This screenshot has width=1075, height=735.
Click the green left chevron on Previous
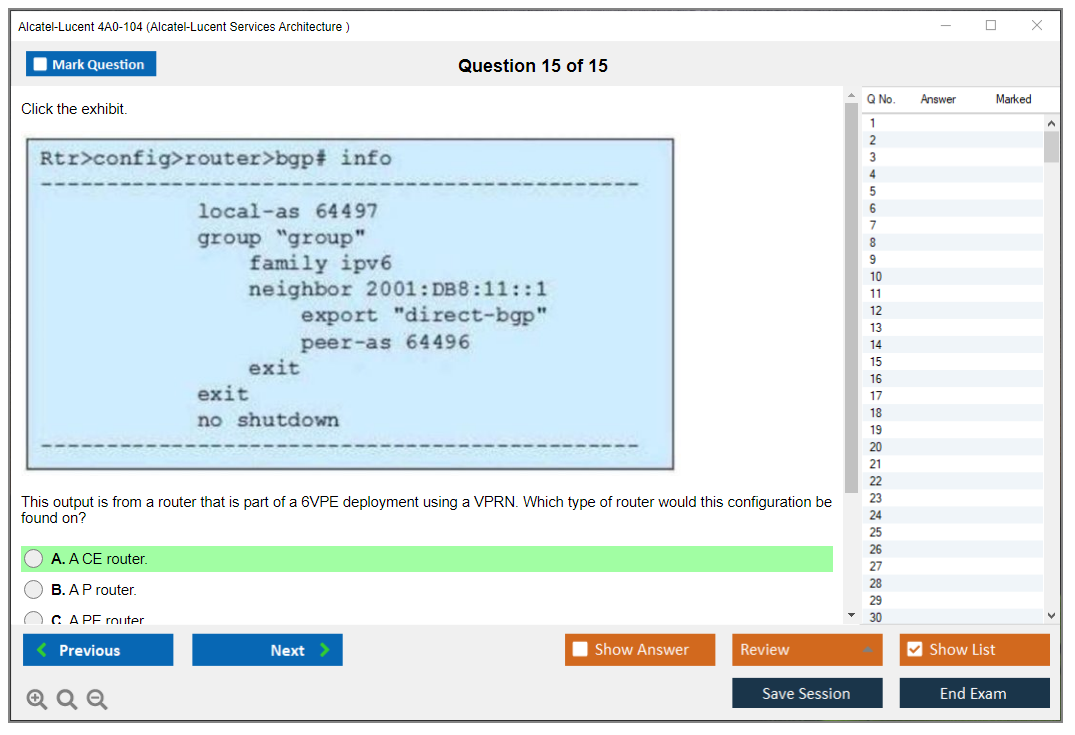click(x=42, y=650)
